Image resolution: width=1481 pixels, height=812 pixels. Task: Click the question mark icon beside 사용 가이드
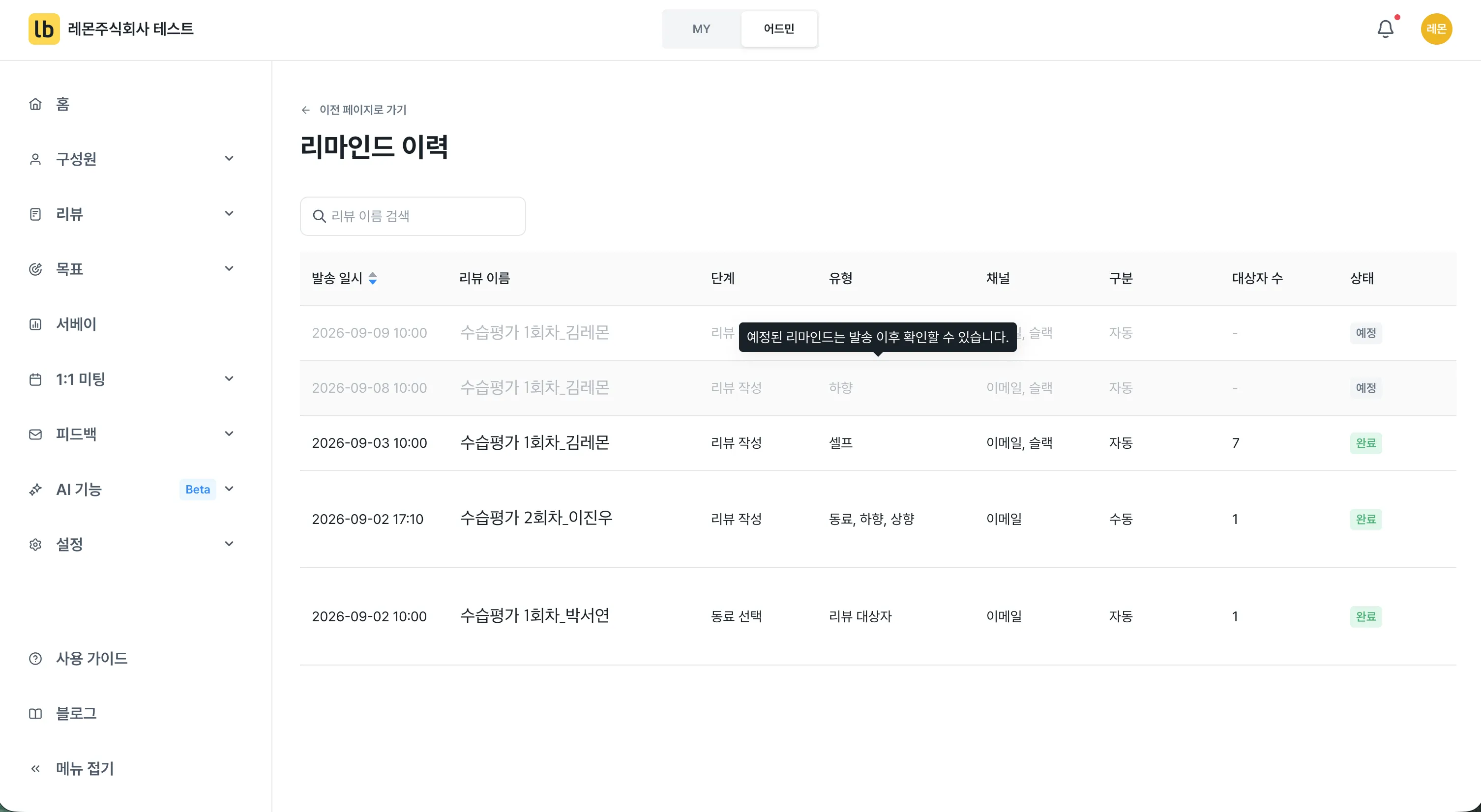(35, 659)
